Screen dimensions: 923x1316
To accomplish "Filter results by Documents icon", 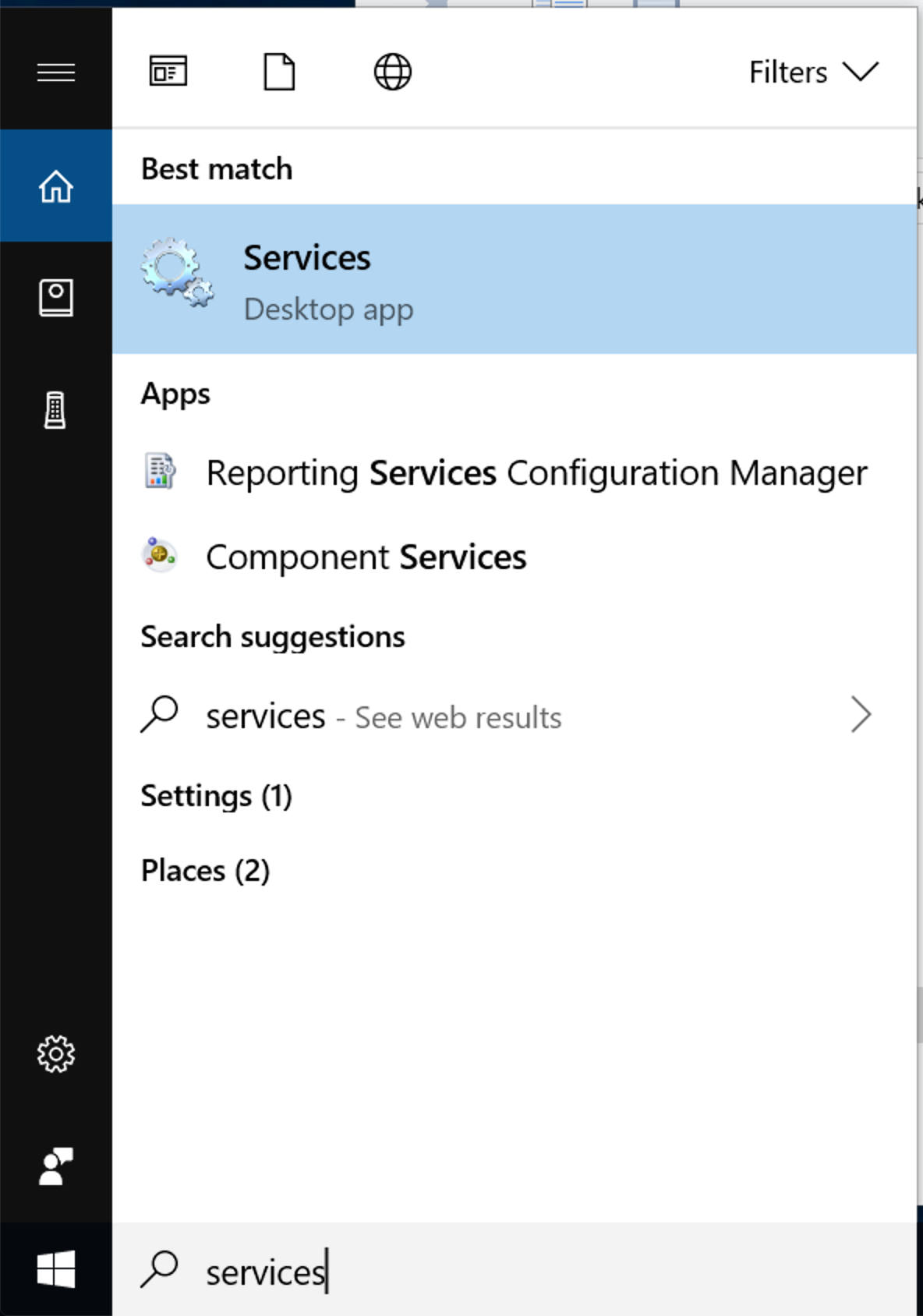I will click(x=279, y=73).
